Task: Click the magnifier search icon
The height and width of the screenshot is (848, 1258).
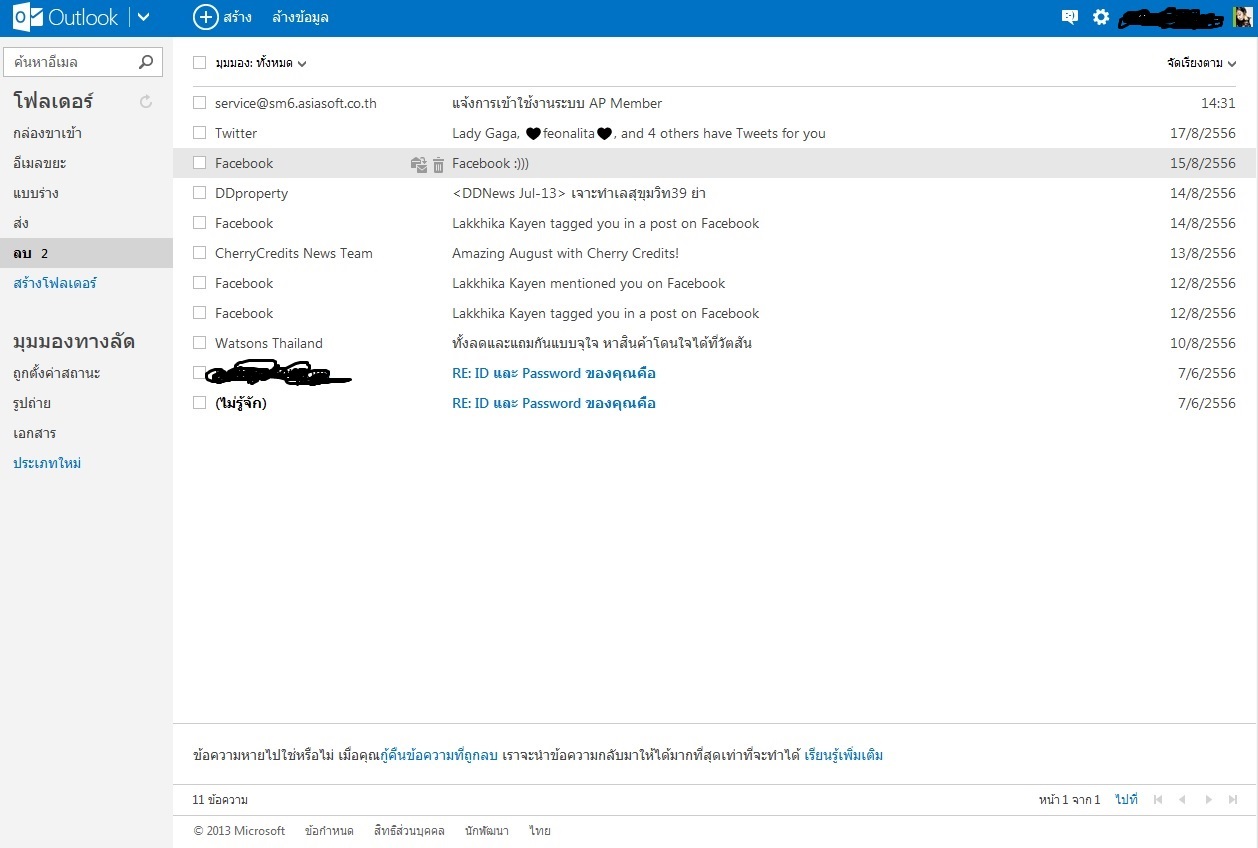Action: point(146,62)
